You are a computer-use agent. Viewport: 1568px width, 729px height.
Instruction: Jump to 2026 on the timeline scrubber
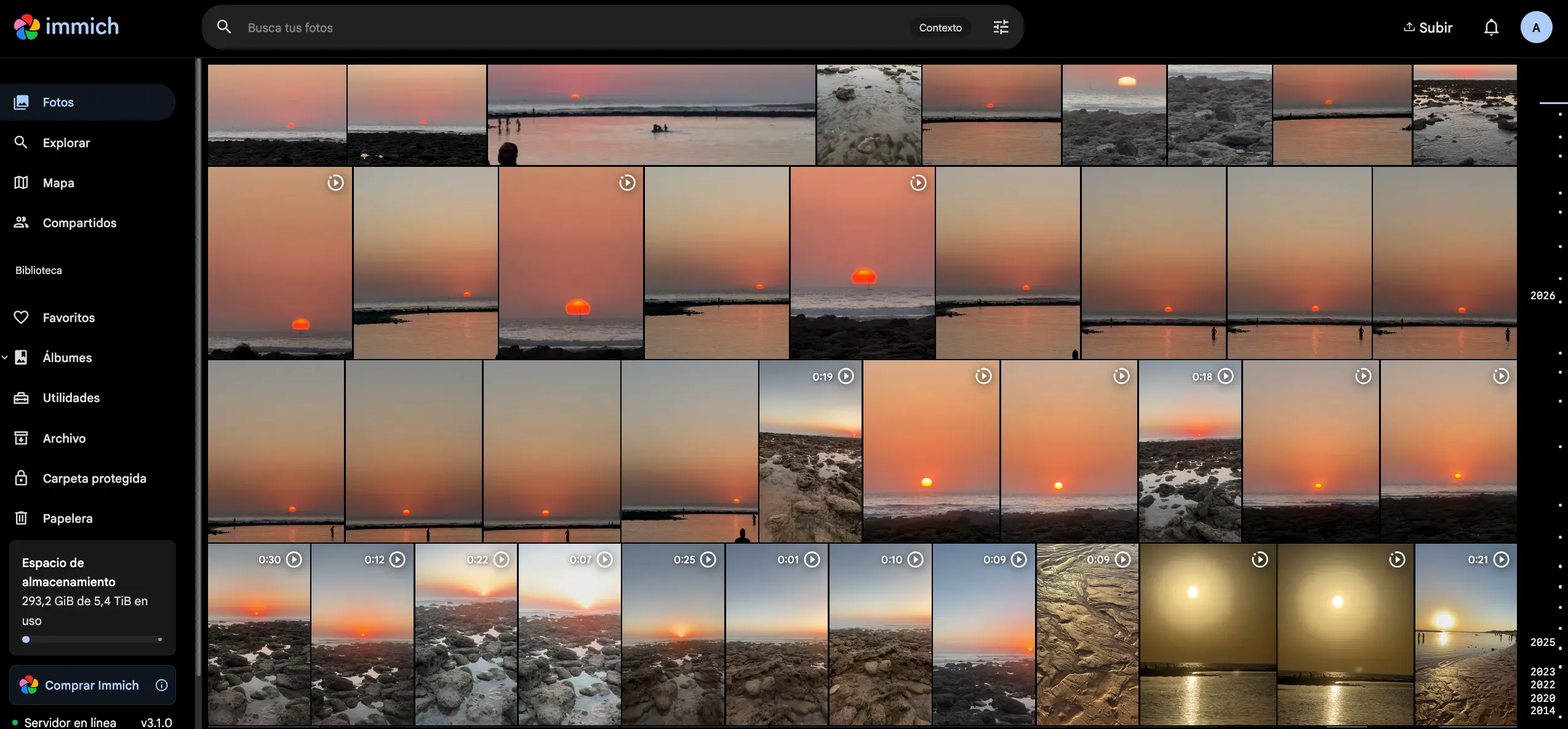tap(1542, 296)
